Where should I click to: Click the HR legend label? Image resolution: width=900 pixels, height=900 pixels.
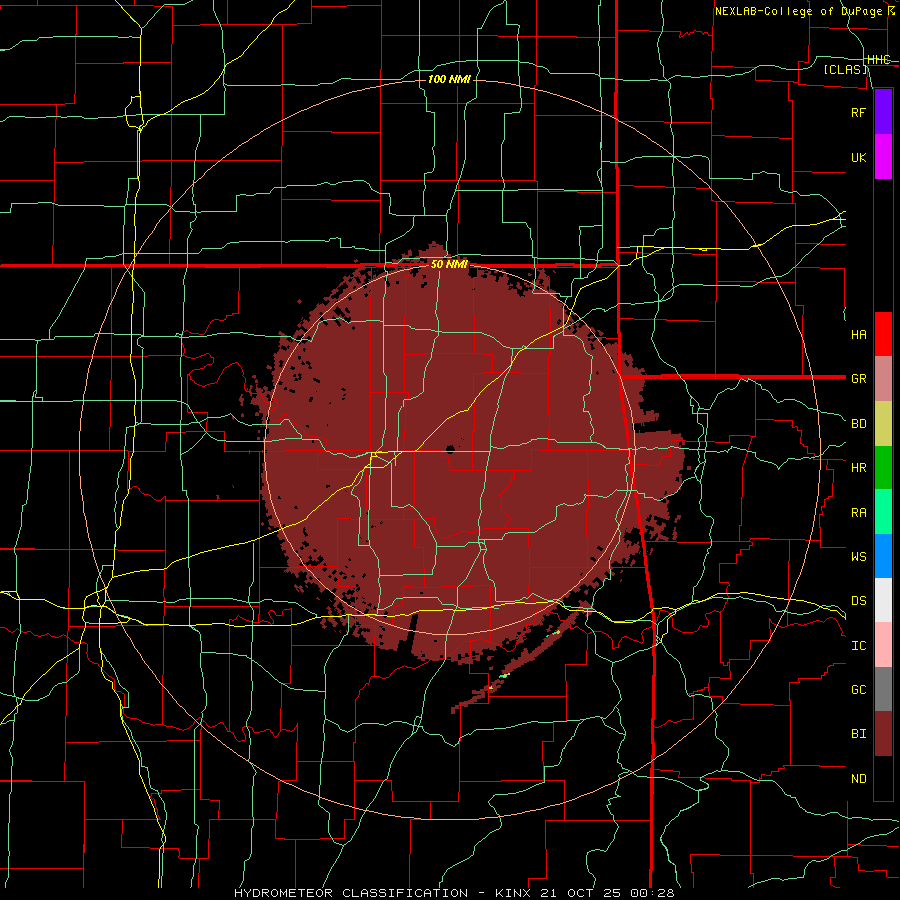coord(858,468)
